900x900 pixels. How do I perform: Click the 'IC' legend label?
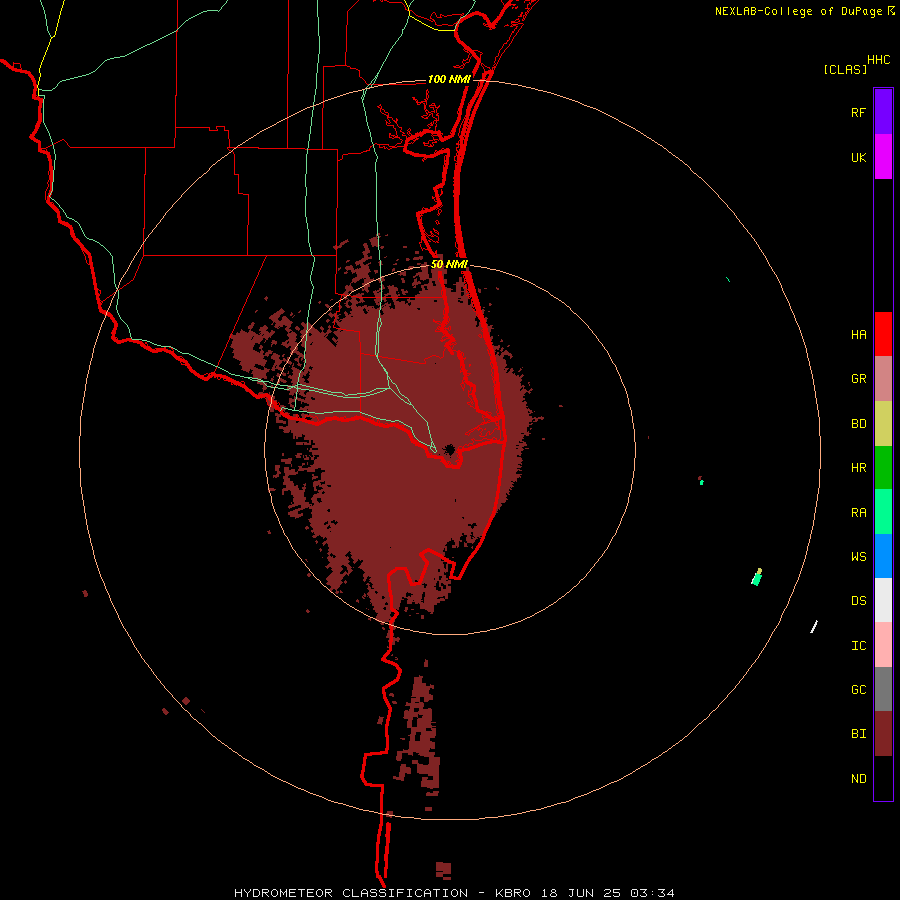click(x=858, y=646)
